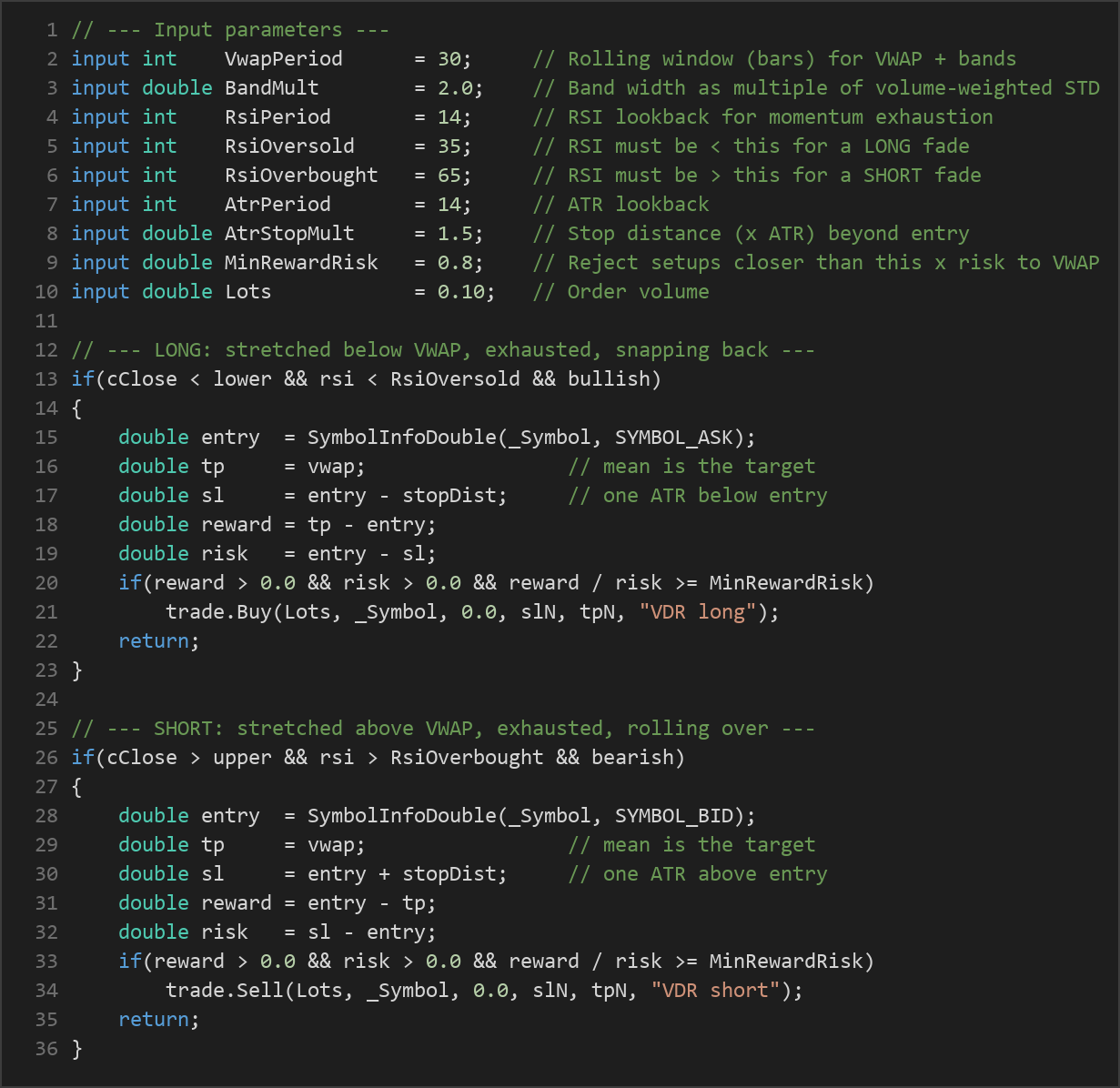Click the value 0.10 on line 10
Image resolution: width=1120 pixels, height=1088 pixels.
point(461,292)
